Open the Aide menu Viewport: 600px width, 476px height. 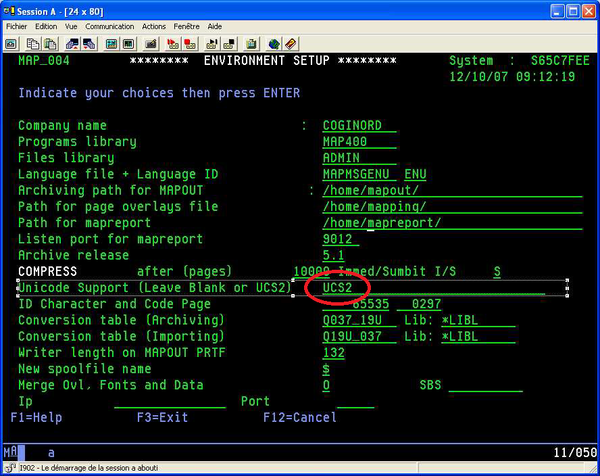point(215,26)
